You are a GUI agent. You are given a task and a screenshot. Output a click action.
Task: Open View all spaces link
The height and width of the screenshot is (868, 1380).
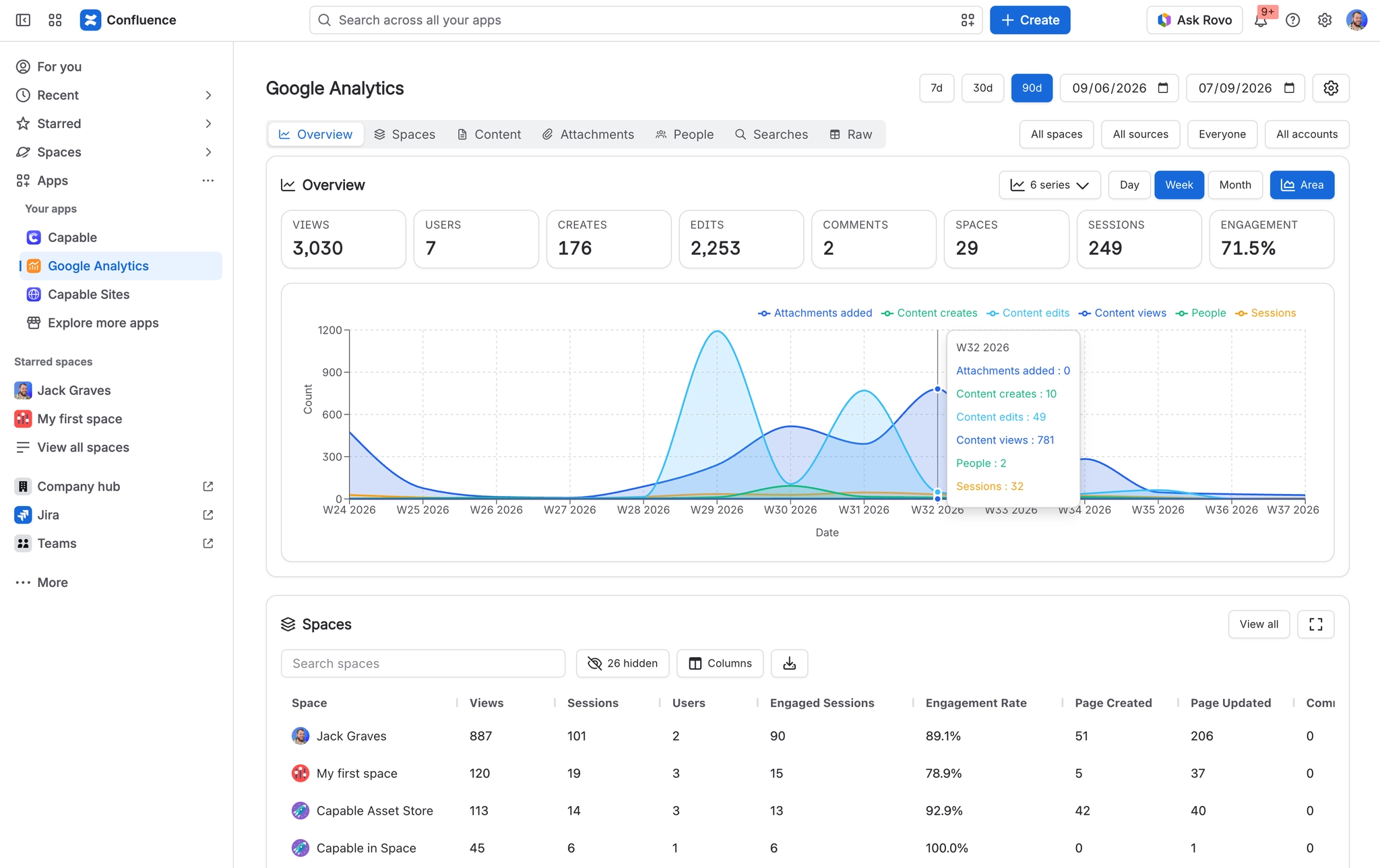[x=117, y=447]
